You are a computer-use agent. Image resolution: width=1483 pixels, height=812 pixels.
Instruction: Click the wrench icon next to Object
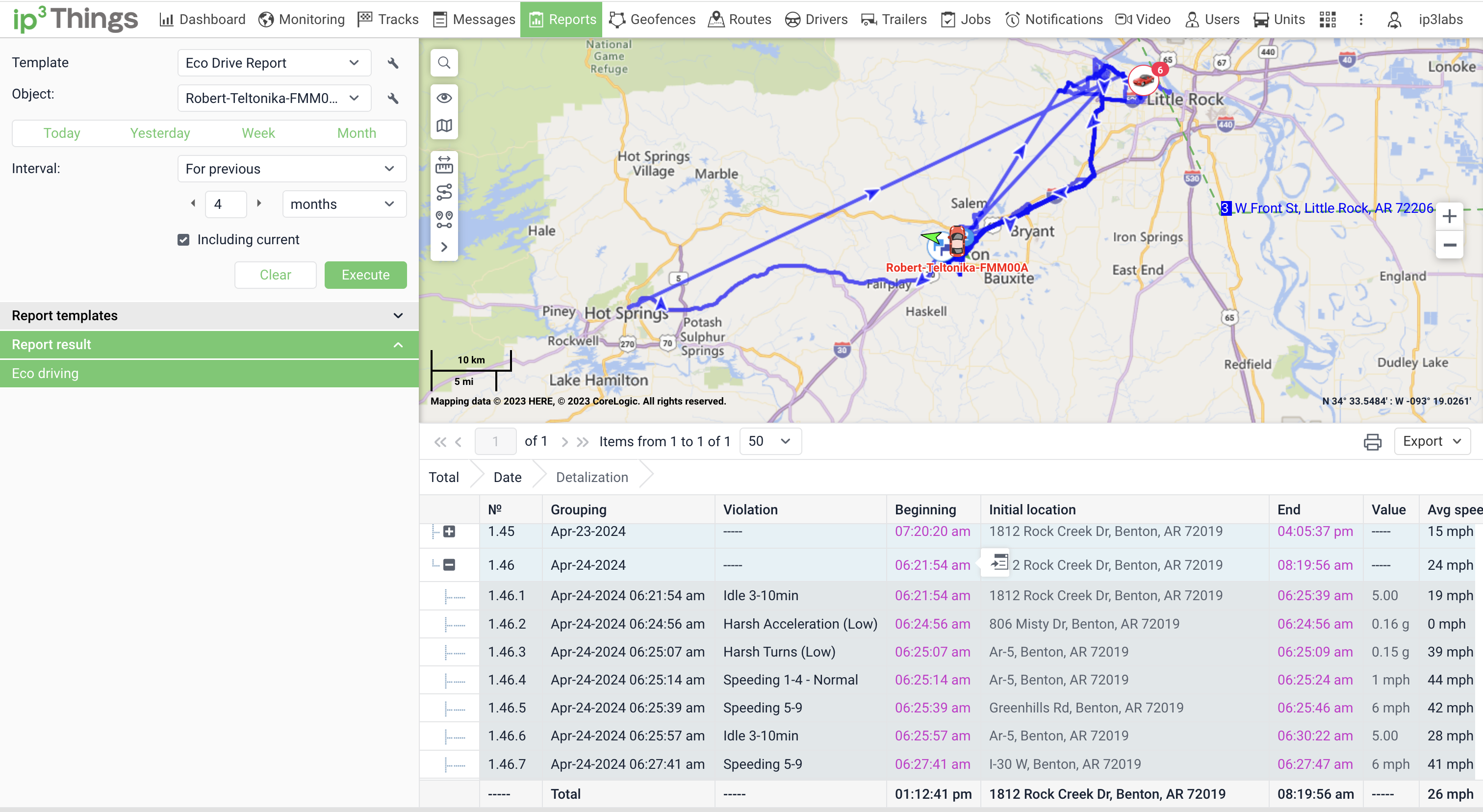coord(393,99)
